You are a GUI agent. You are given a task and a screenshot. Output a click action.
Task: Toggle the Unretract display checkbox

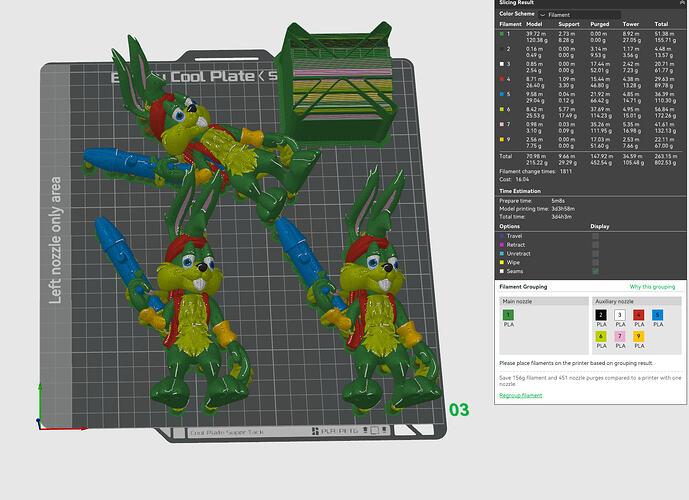click(595, 254)
